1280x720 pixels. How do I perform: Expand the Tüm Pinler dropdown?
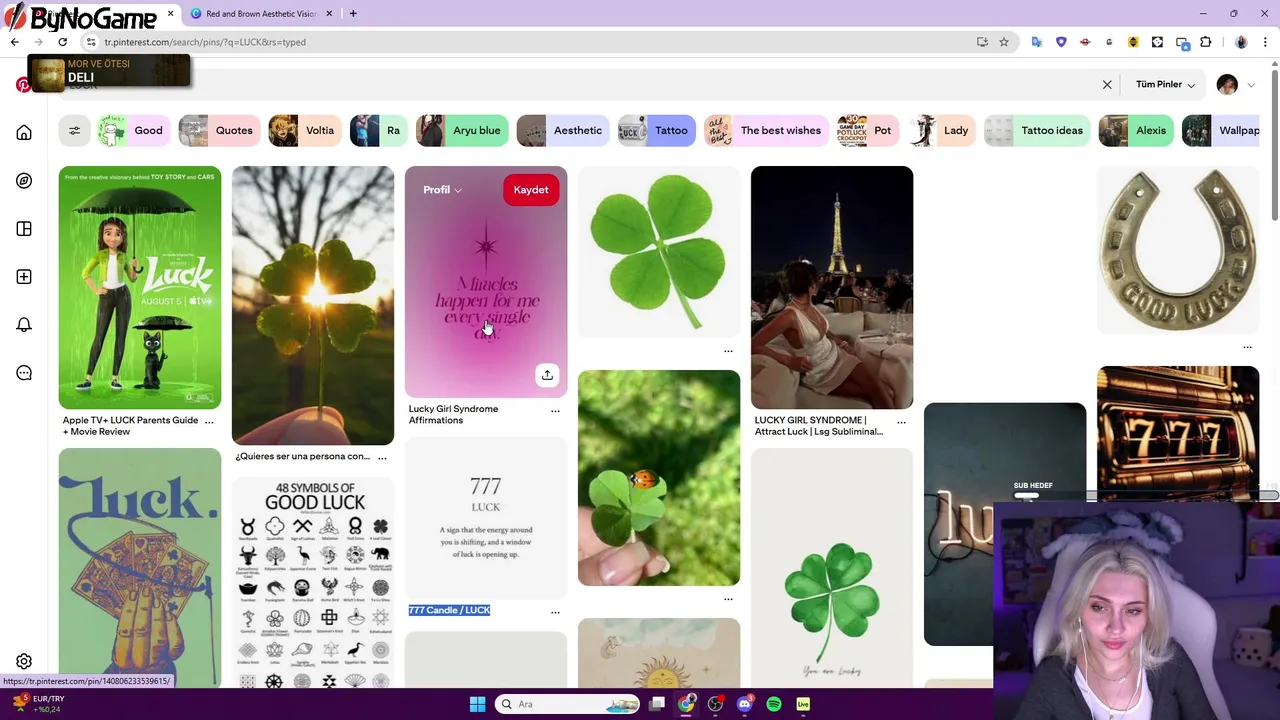(x=1165, y=85)
